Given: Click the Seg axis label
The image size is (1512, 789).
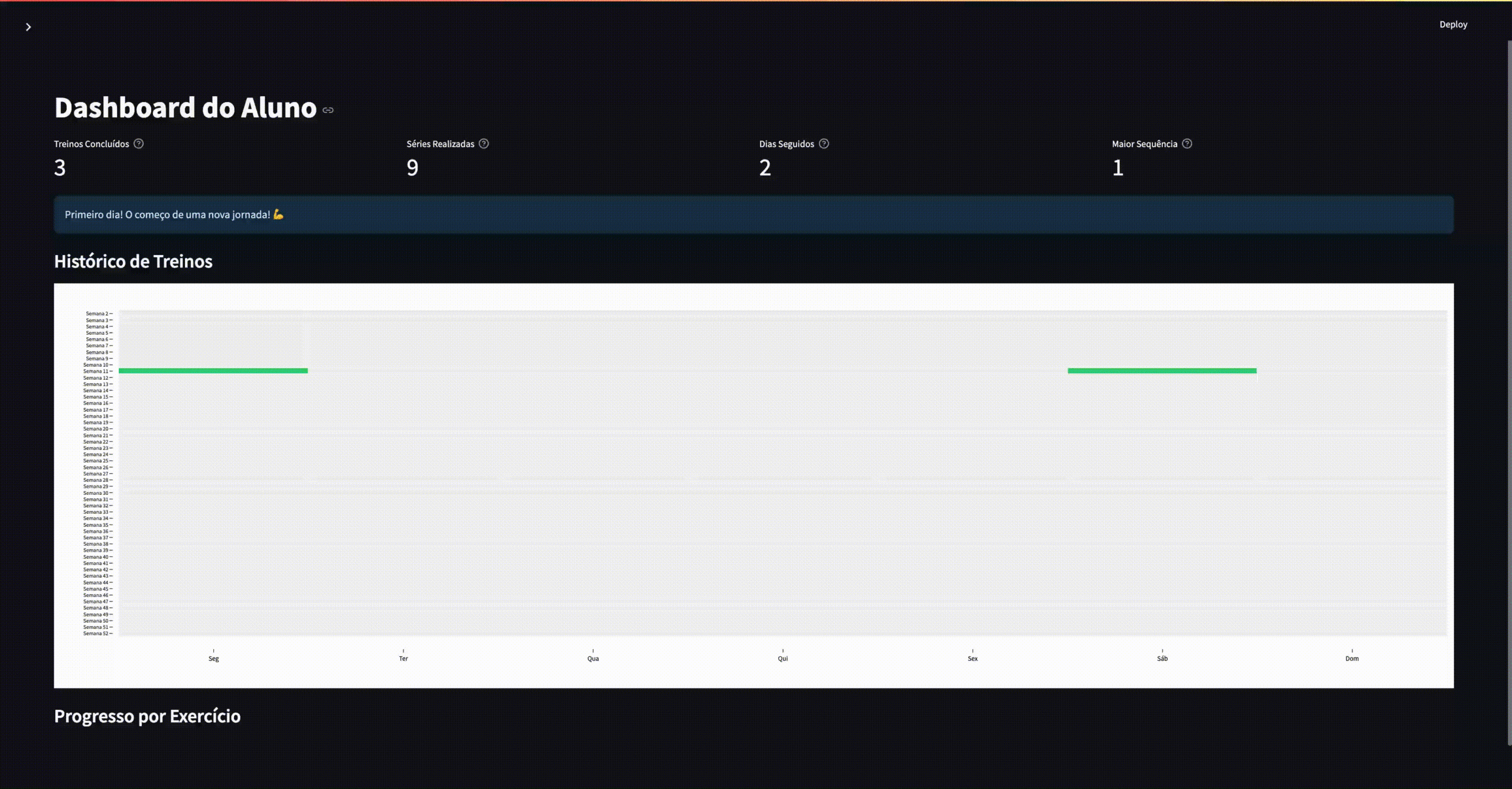Looking at the screenshot, I should pyautogui.click(x=213, y=658).
